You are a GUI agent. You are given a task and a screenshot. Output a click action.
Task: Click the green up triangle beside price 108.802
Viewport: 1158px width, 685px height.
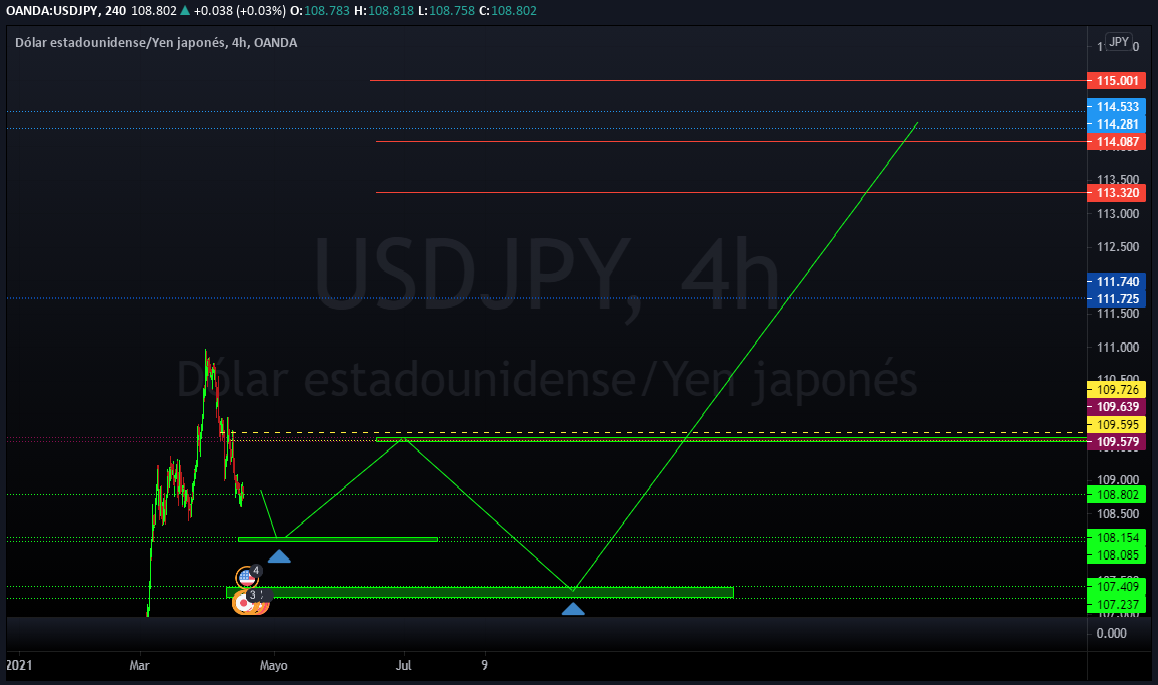coord(185,10)
